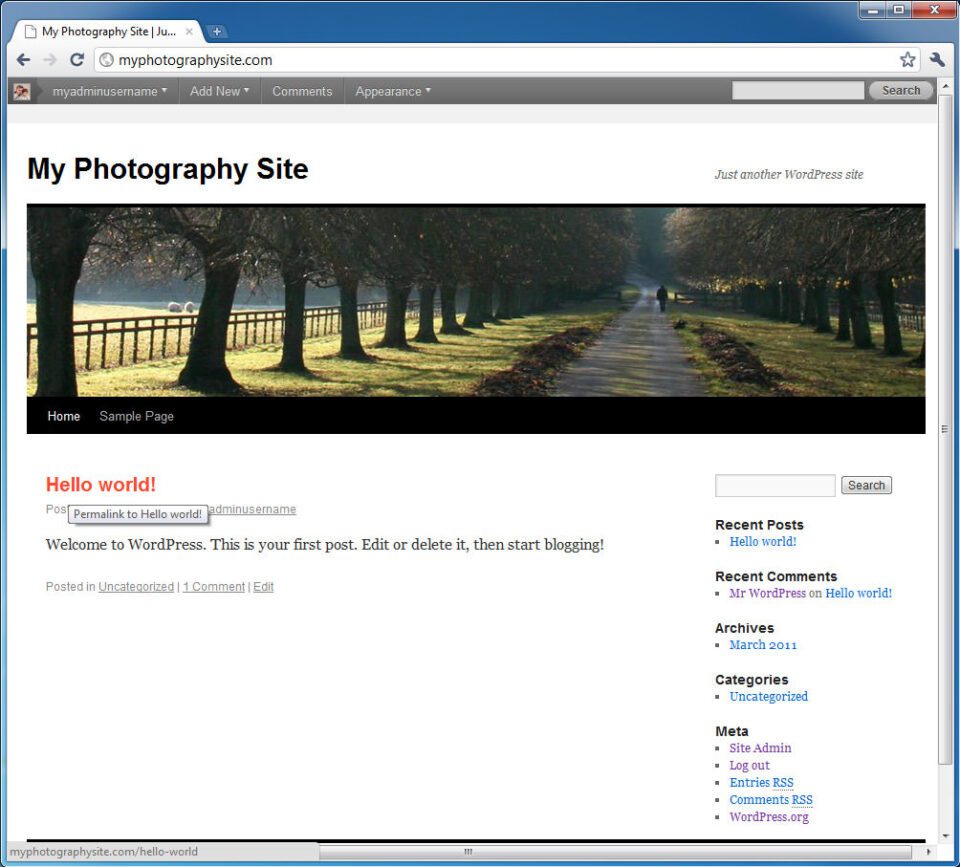Click the globe icon in address bar
Viewport: 960px width, 867px height.
[x=107, y=60]
